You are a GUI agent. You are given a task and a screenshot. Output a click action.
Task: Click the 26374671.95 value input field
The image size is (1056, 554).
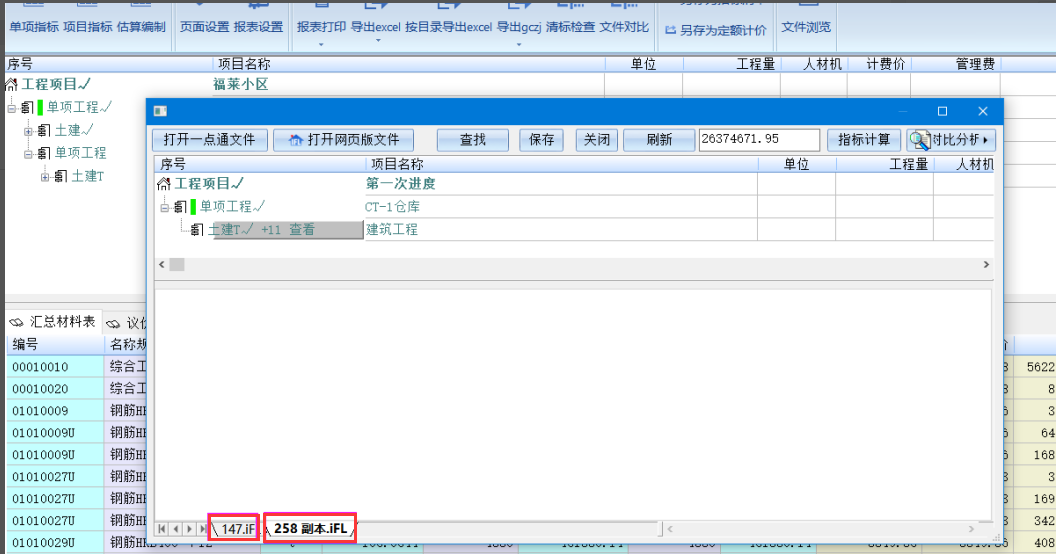[x=759, y=140]
